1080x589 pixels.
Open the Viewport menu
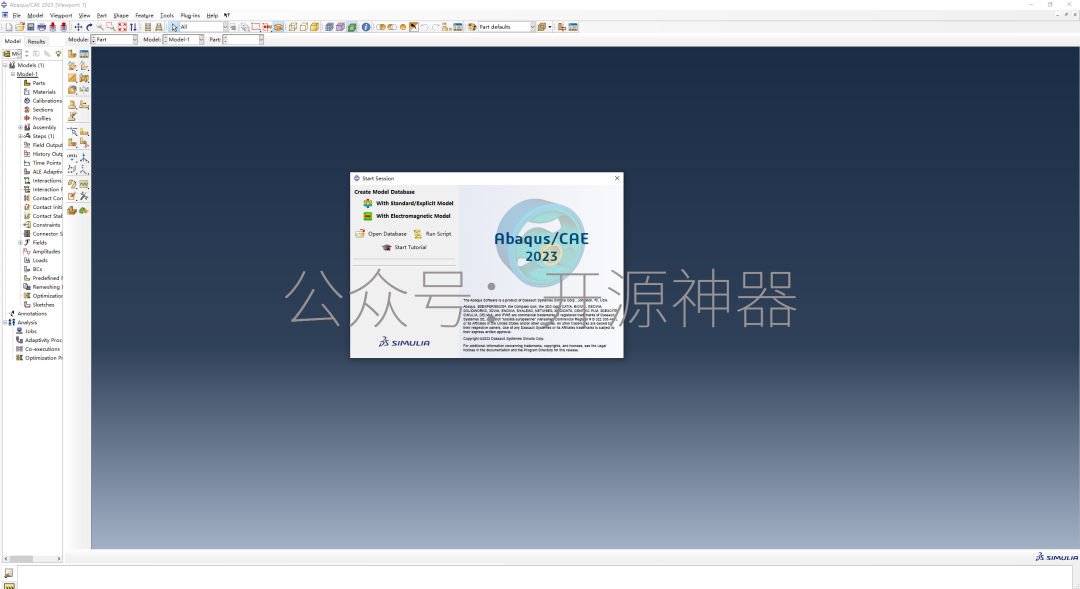click(x=61, y=15)
